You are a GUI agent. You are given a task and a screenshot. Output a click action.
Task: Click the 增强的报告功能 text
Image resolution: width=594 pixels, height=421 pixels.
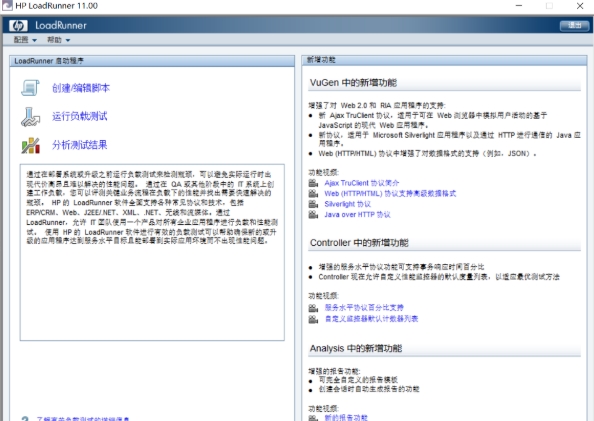(x=334, y=371)
